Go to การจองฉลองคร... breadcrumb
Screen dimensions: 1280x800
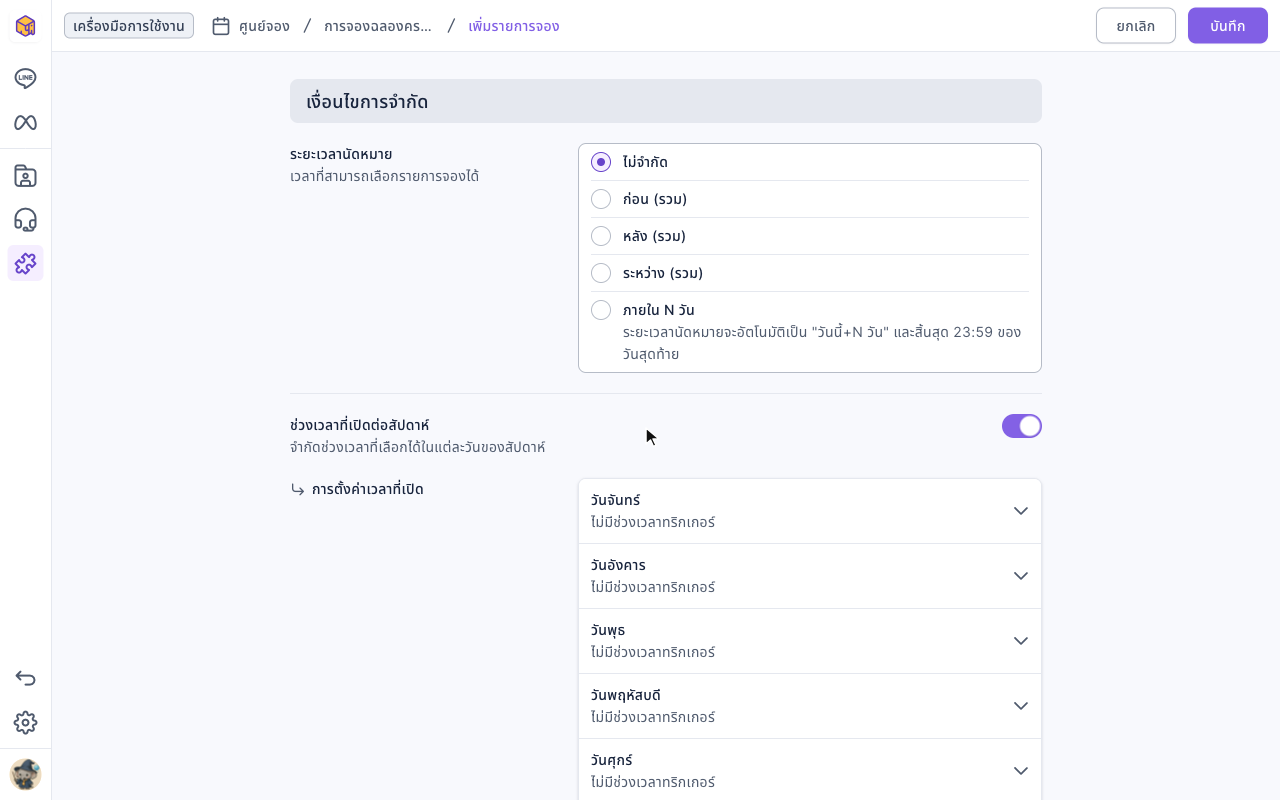click(378, 26)
